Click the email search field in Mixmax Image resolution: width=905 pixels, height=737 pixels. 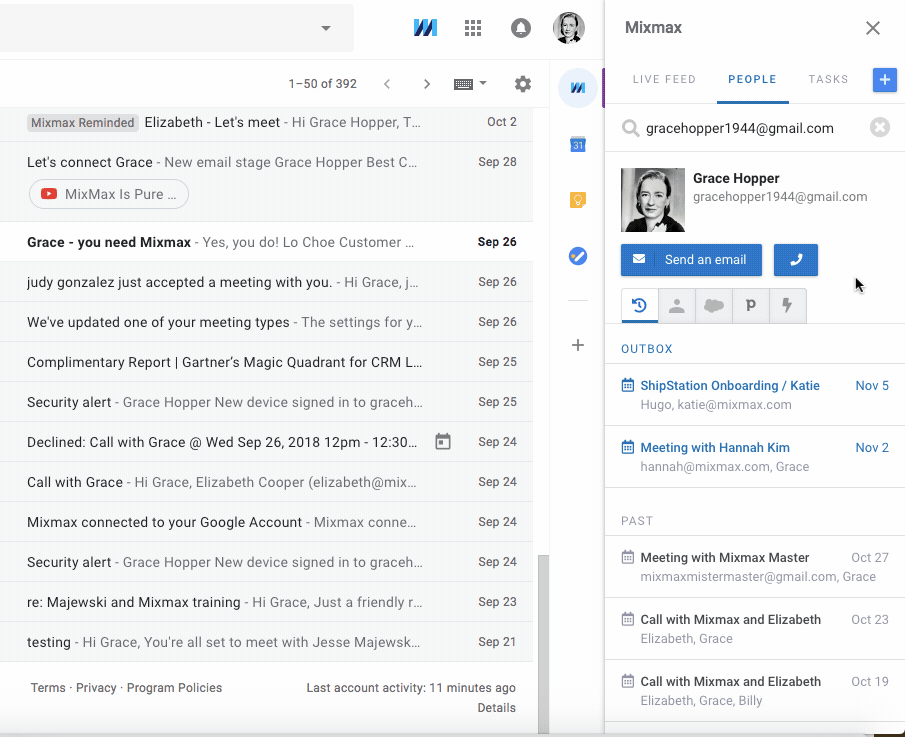point(750,128)
